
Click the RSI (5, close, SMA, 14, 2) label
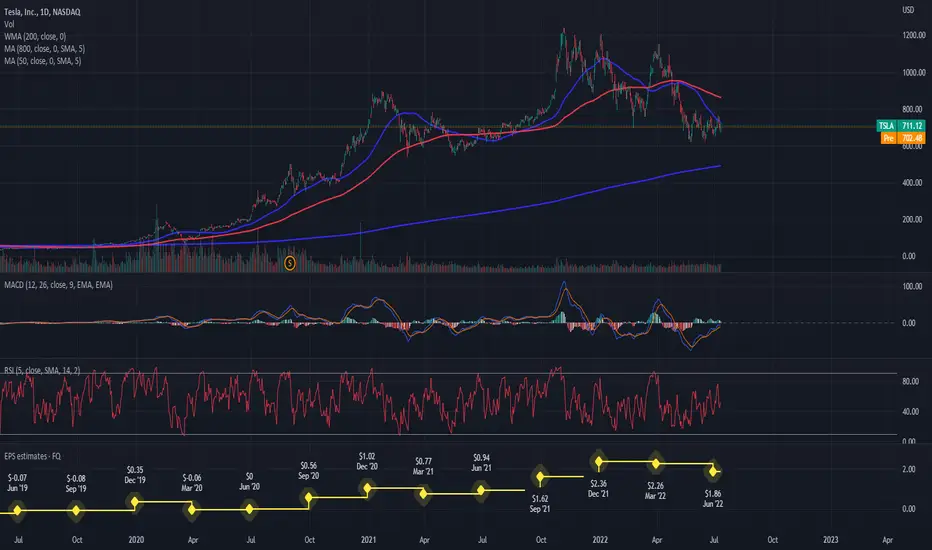click(42, 370)
